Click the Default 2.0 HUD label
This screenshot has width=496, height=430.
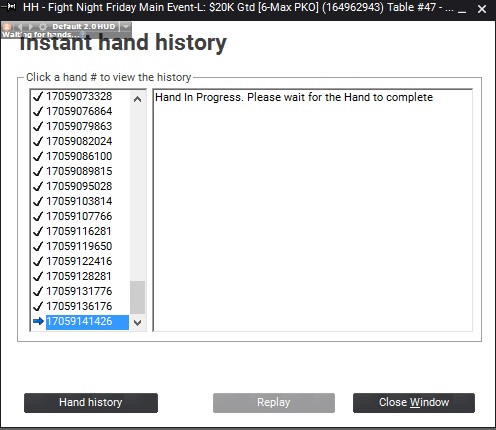click(84, 26)
